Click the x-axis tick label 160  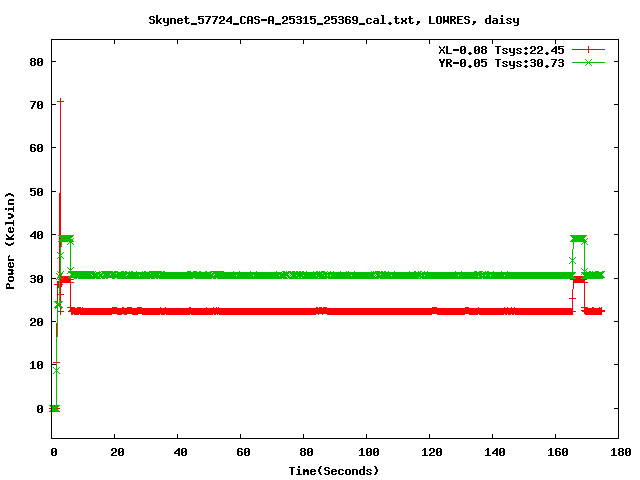(x=558, y=452)
